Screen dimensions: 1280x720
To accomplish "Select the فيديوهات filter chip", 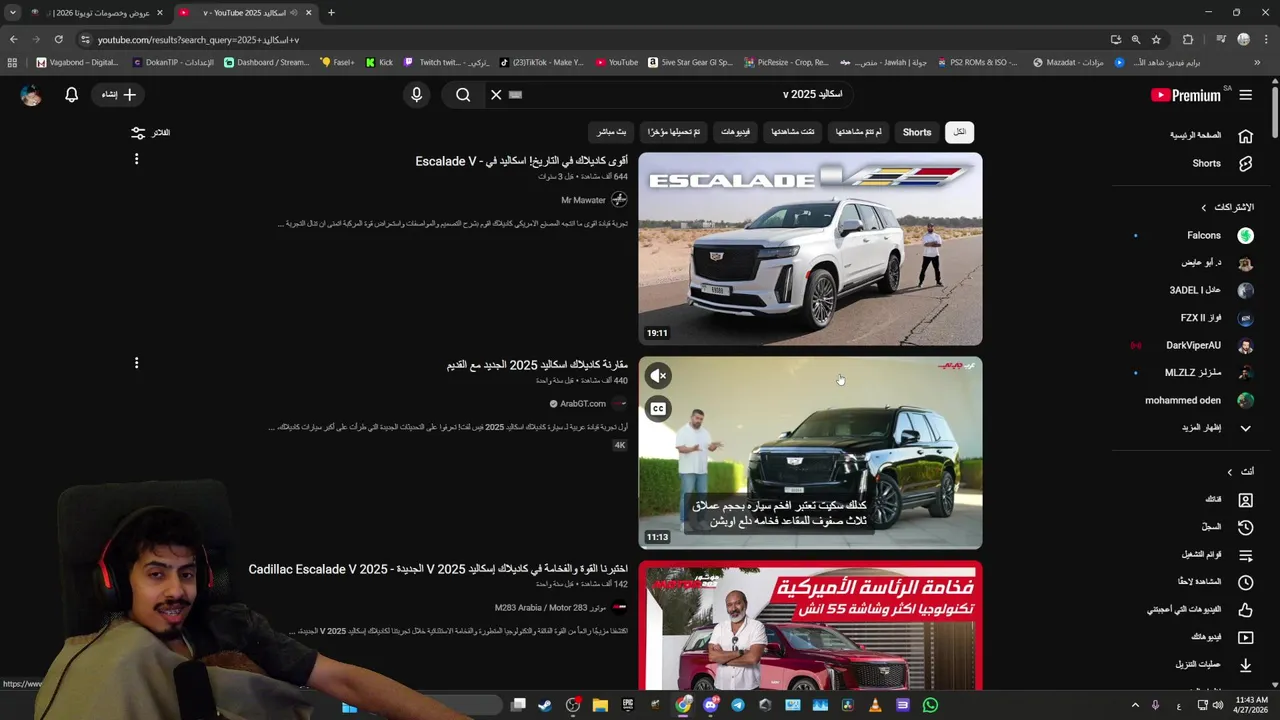I will tap(735, 132).
